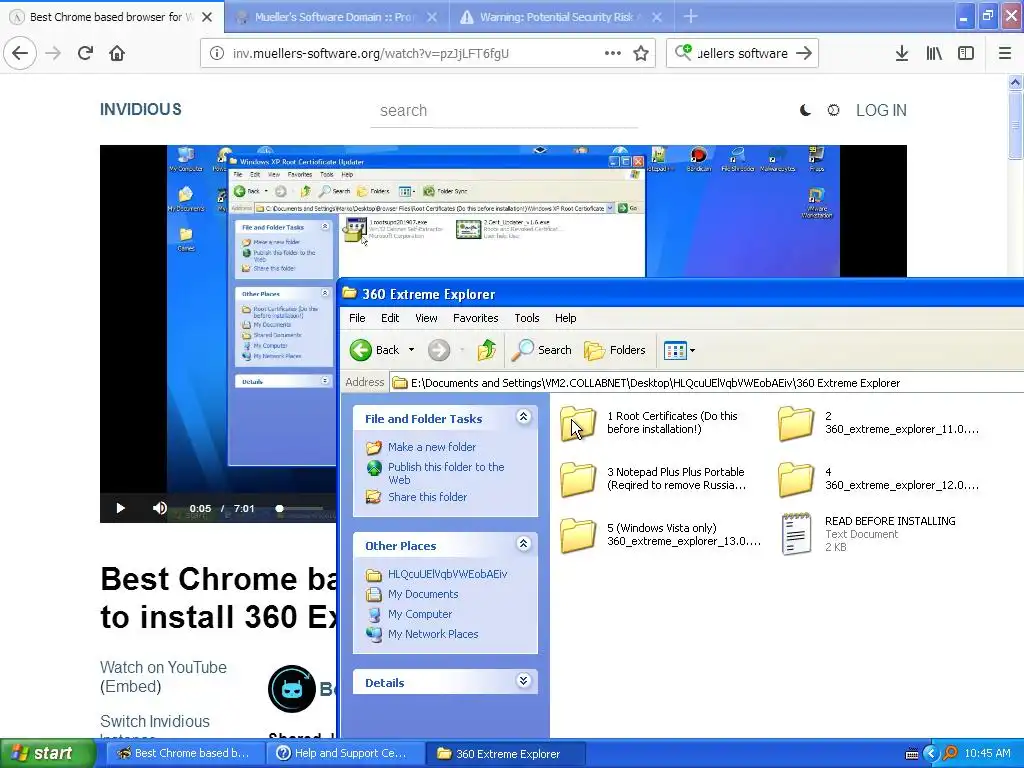Open My Network Places link

(433, 634)
